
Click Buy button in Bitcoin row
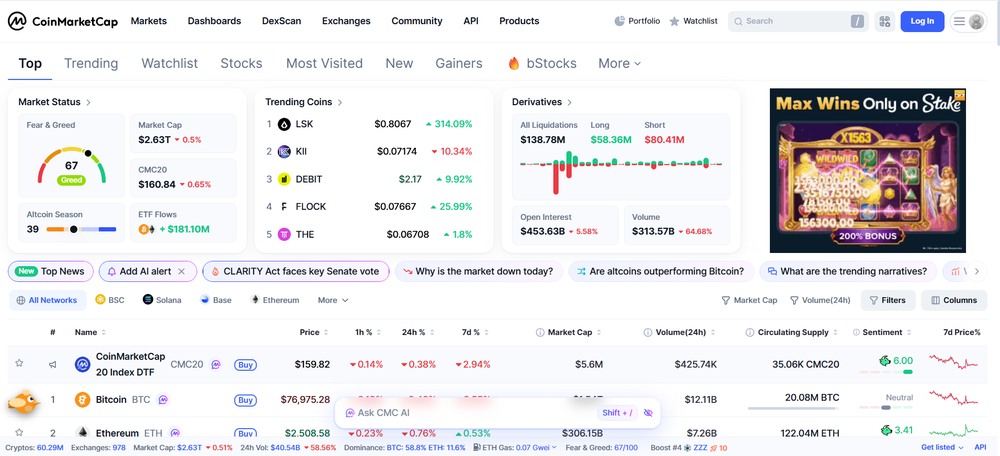click(x=246, y=401)
